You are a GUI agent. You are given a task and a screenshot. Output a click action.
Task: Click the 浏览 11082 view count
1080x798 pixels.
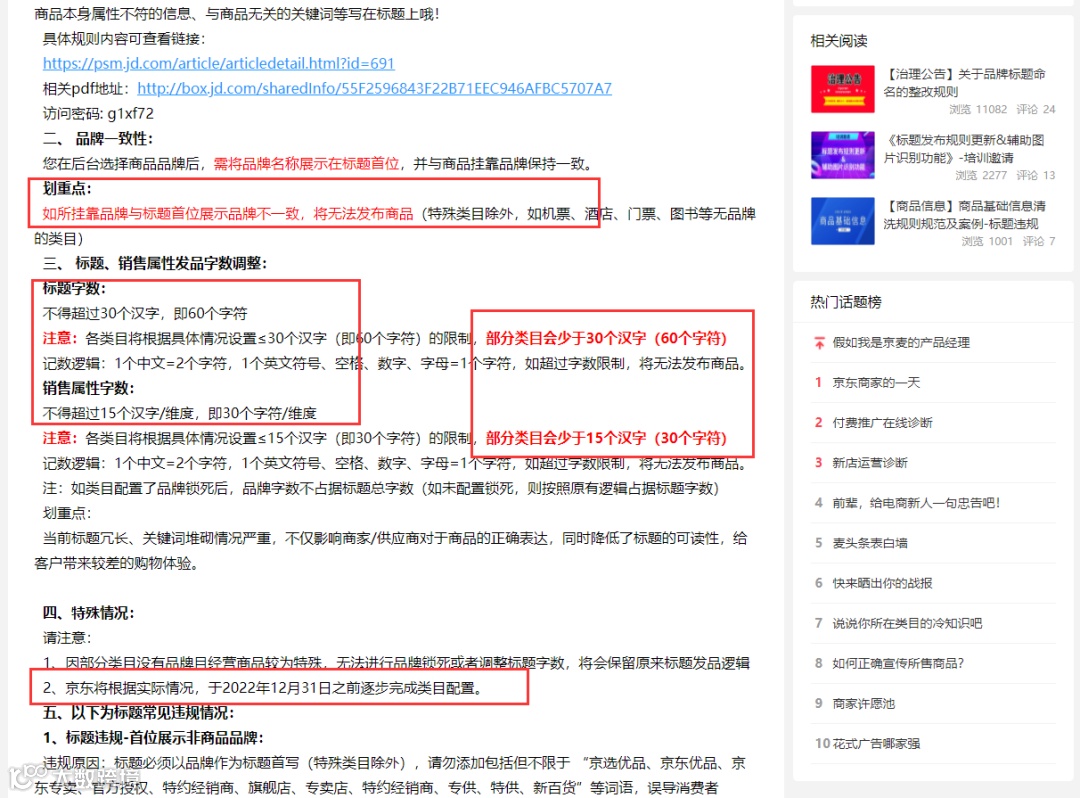(x=977, y=109)
